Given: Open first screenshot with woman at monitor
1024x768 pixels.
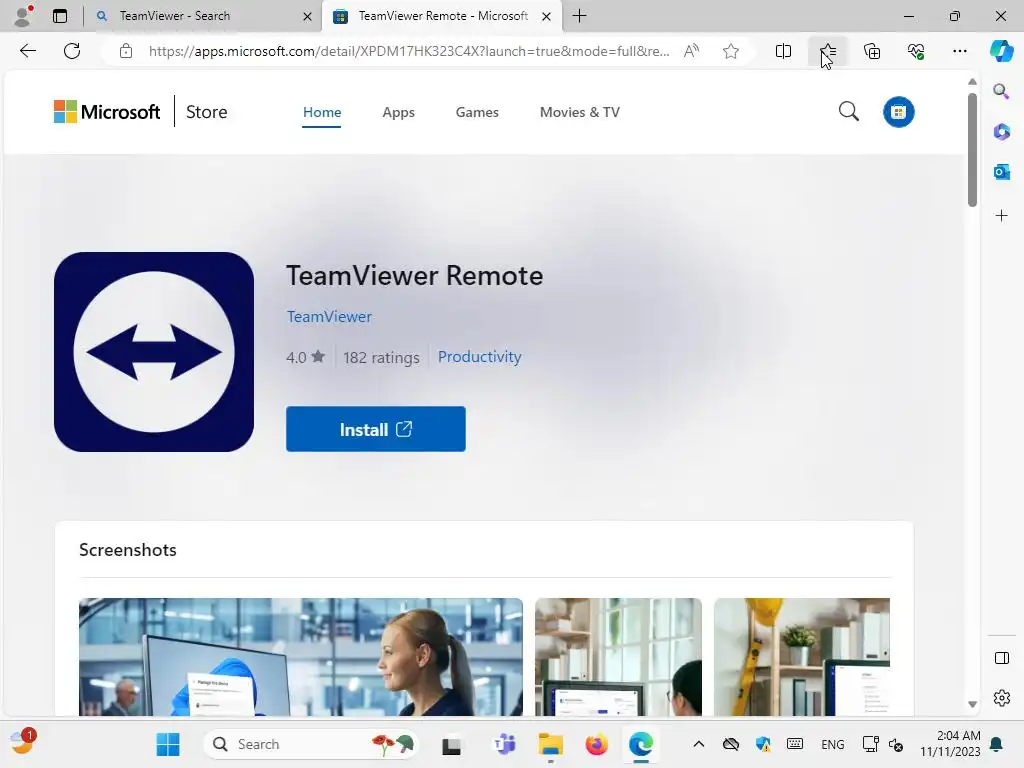Looking at the screenshot, I should point(300,657).
